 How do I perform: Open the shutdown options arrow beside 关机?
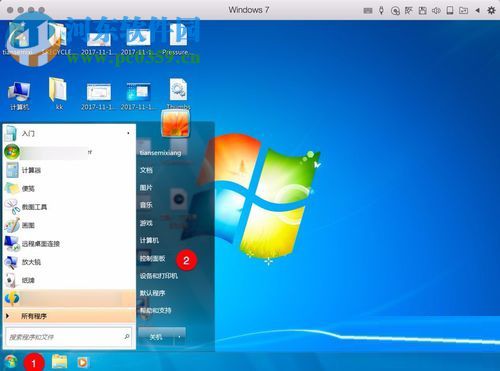pyautogui.click(x=180, y=337)
